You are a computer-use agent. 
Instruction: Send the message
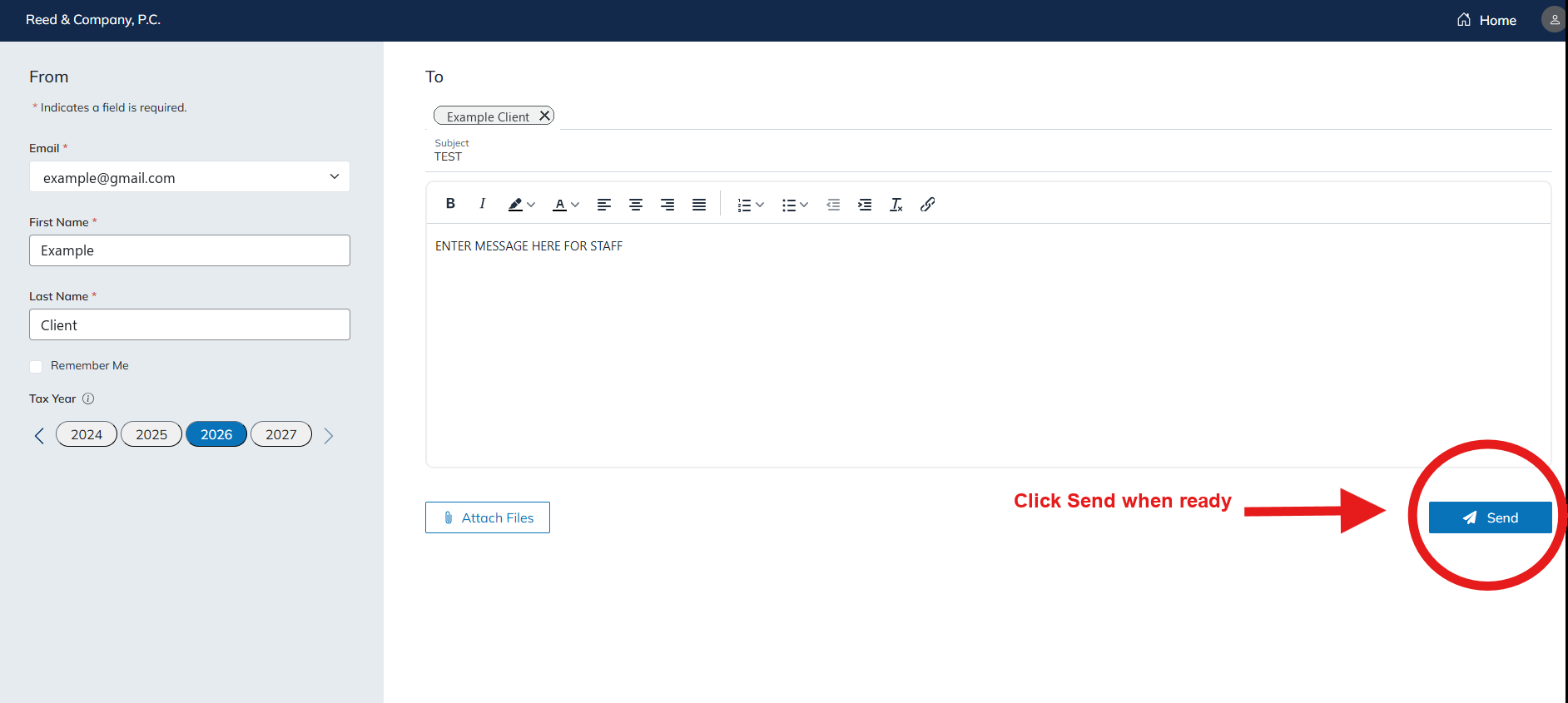coord(1491,517)
